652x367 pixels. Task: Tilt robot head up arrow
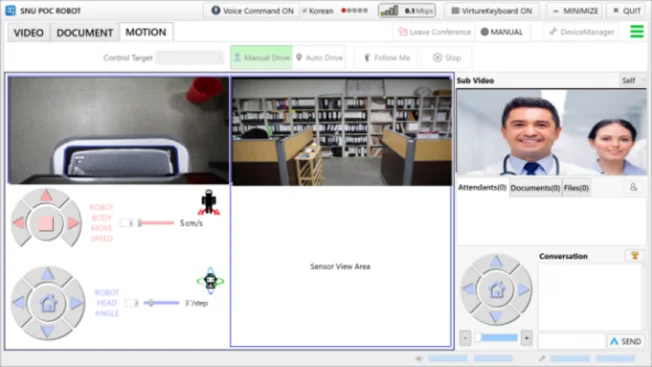47,274
